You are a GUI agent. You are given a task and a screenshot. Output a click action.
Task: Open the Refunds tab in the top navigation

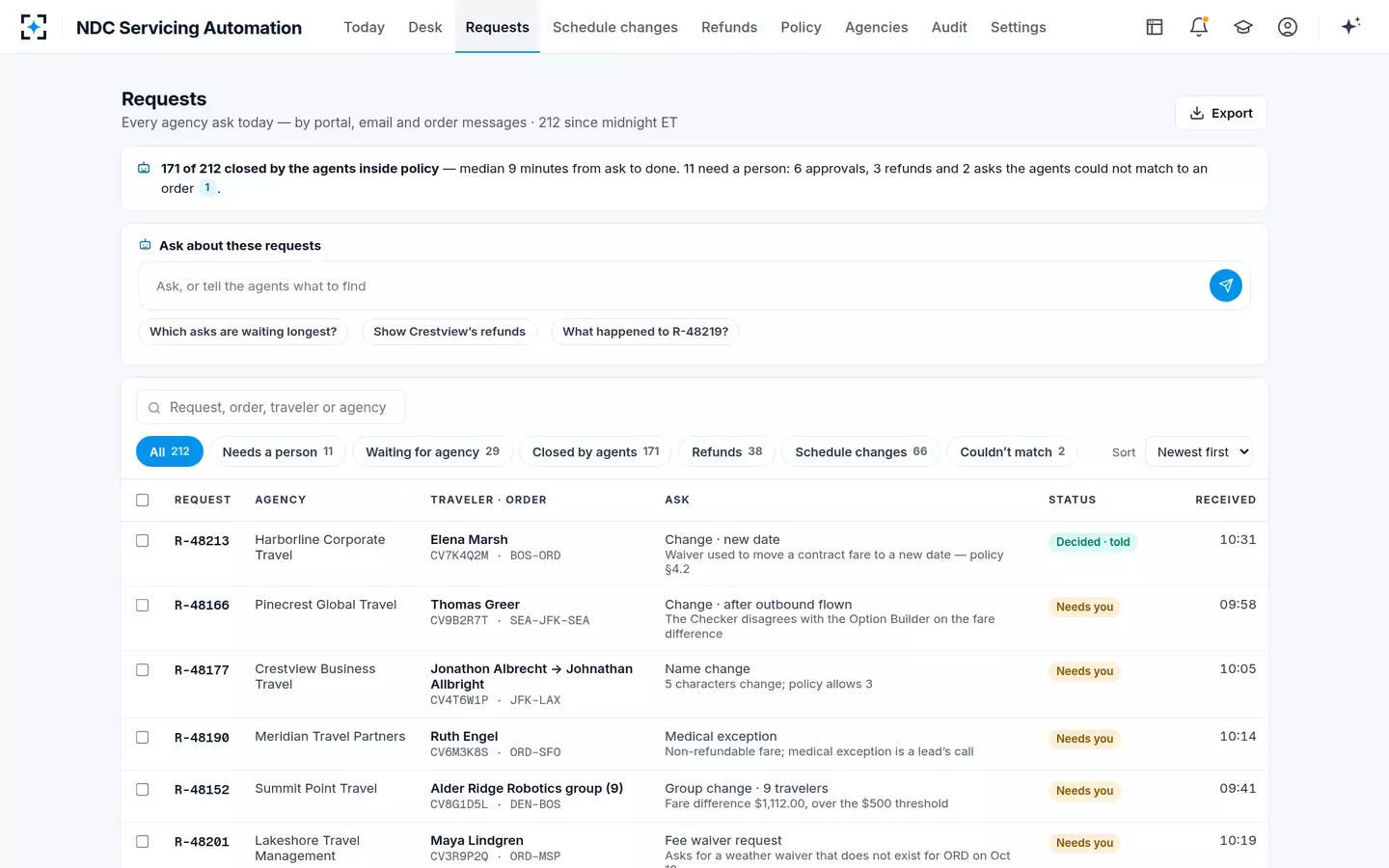[x=729, y=27]
